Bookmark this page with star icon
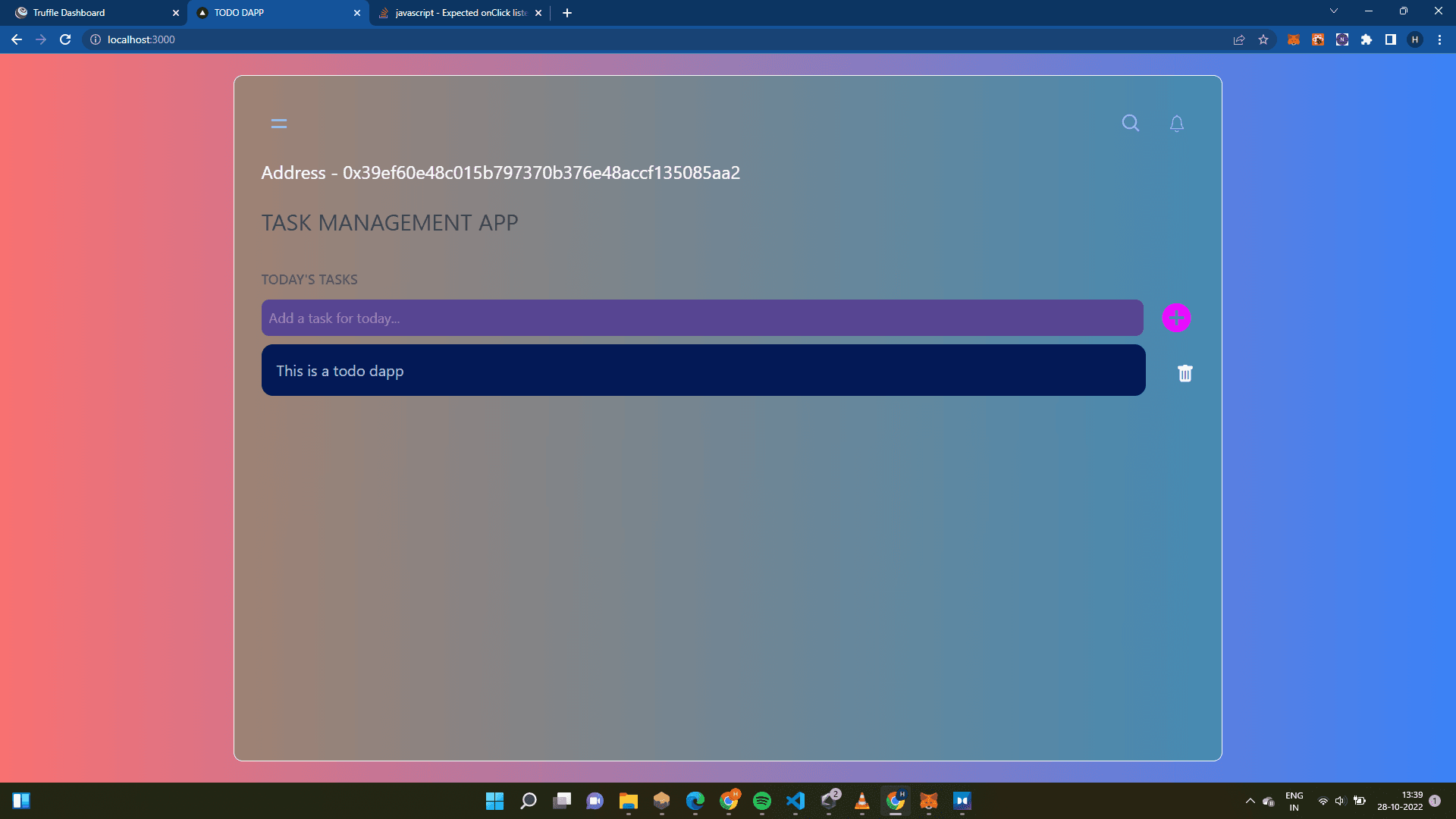Screen dimensions: 1456x819 point(1263,39)
